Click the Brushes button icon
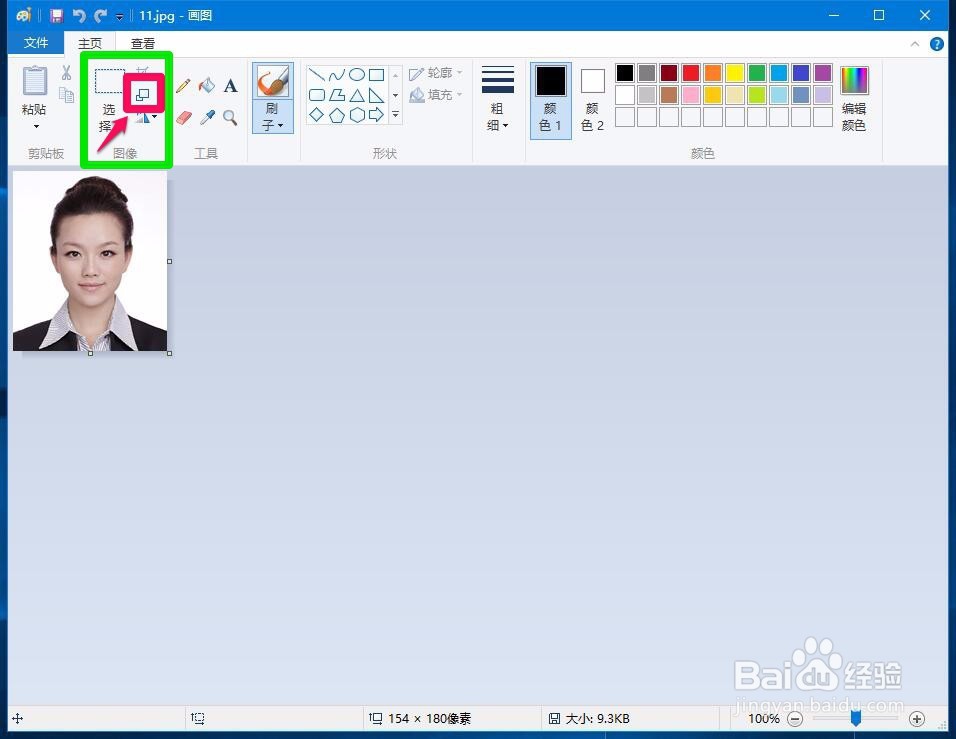This screenshot has height=739, width=956. point(273,81)
